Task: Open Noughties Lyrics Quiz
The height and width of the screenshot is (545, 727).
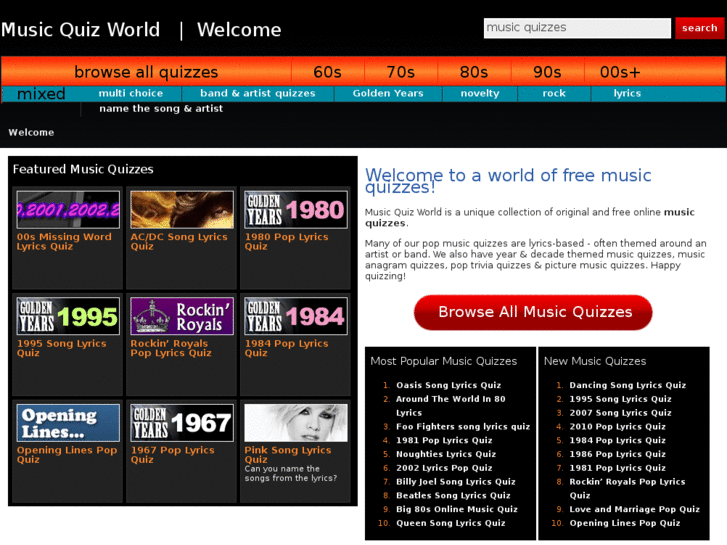Action: tap(446, 454)
